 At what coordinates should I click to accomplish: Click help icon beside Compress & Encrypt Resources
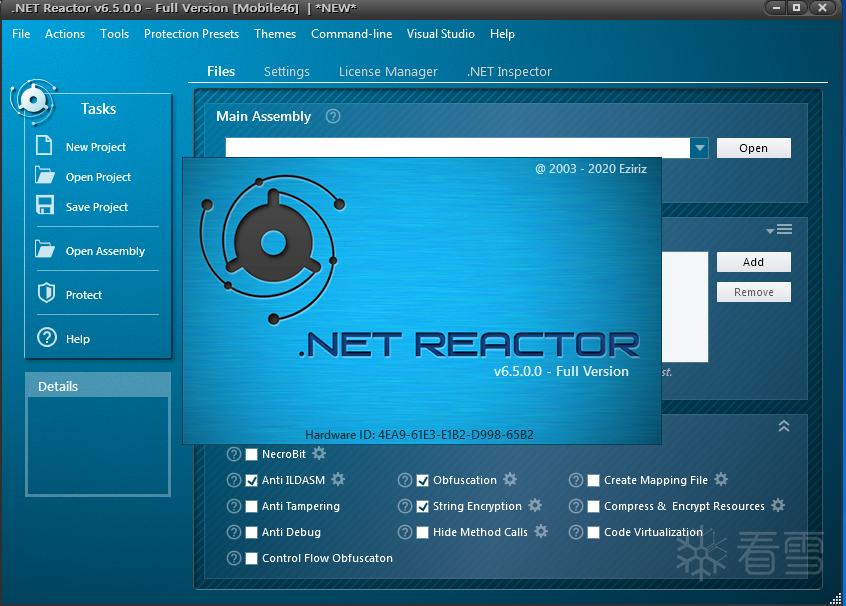coord(576,506)
